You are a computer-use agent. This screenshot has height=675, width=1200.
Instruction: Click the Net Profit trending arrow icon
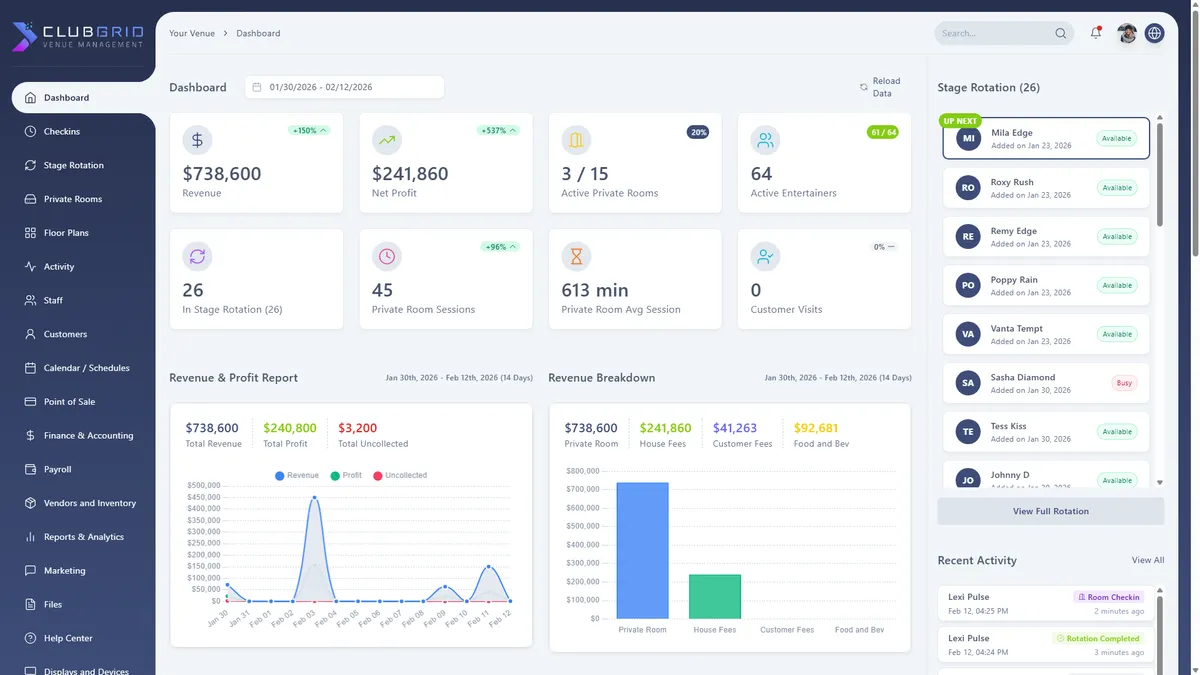[387, 140]
